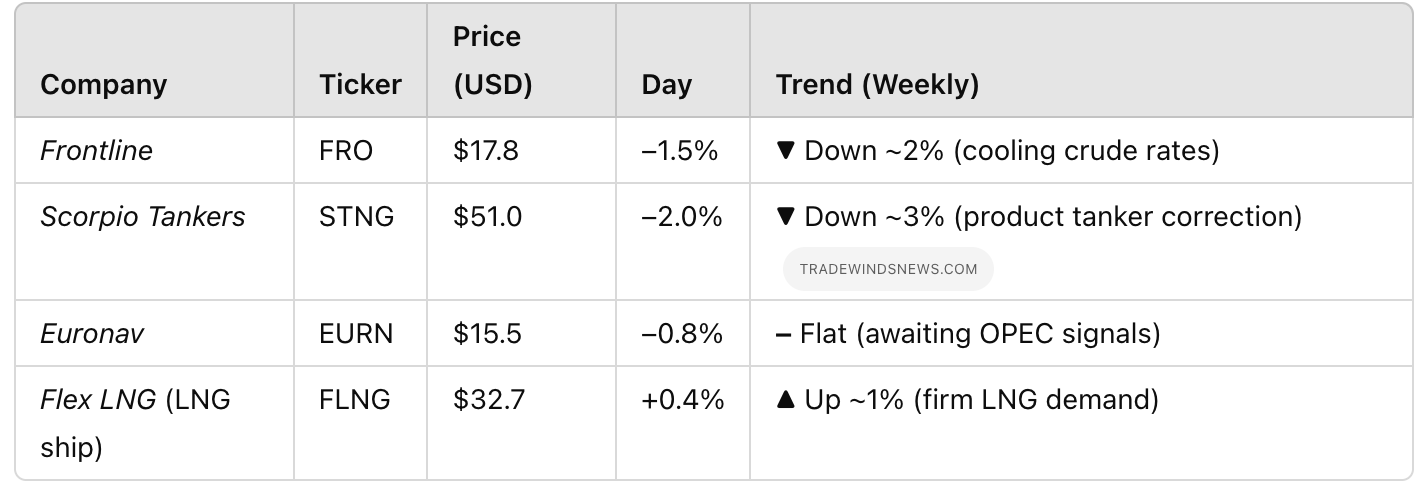This screenshot has width=1422, height=484.
Task: Click the down triangle in Frontline trend
Action: [x=785, y=151]
